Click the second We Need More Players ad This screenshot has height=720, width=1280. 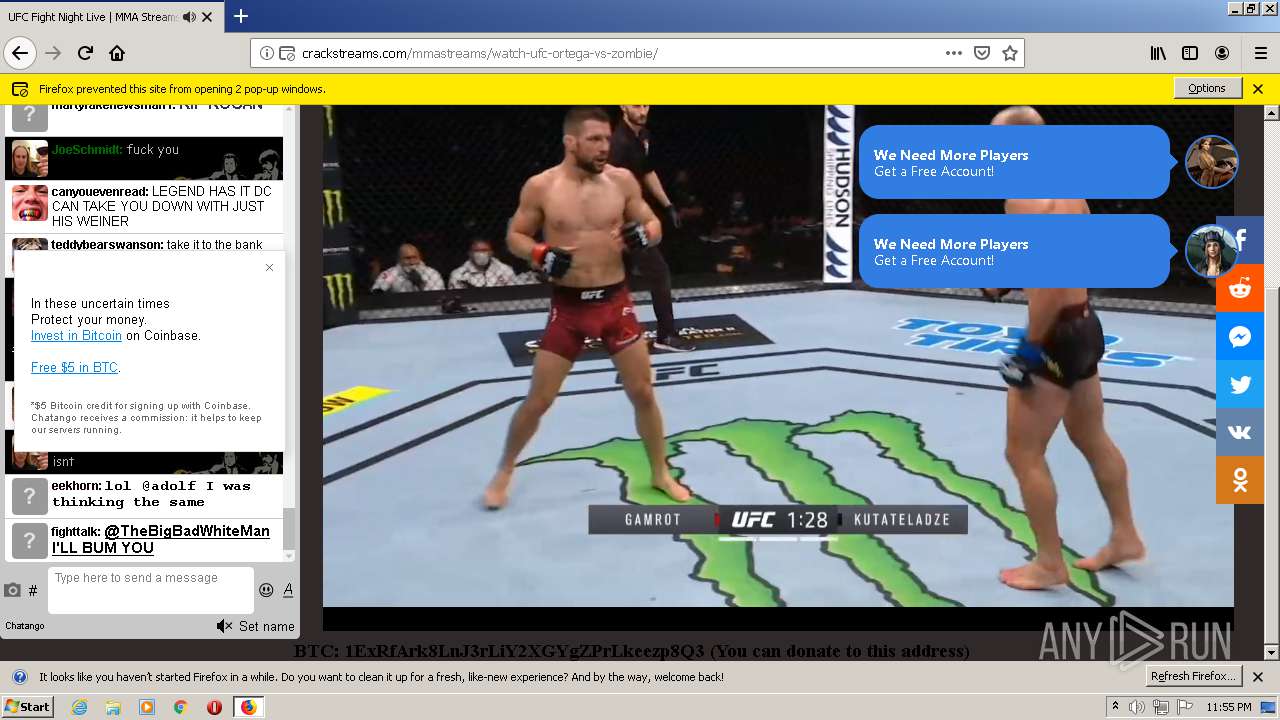tap(1014, 251)
